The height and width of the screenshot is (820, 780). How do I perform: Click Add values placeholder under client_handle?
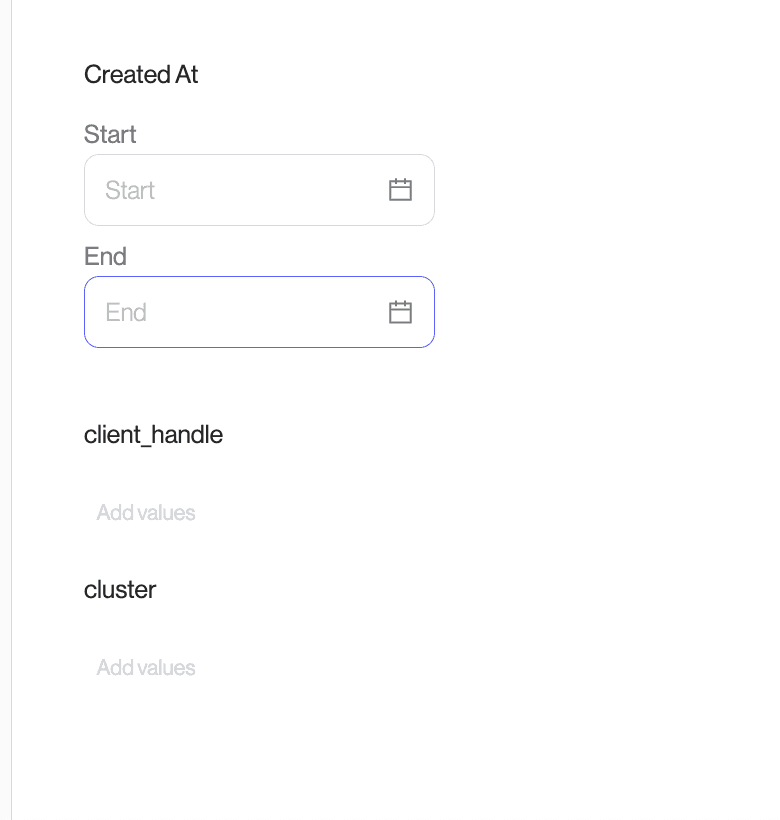coord(146,513)
